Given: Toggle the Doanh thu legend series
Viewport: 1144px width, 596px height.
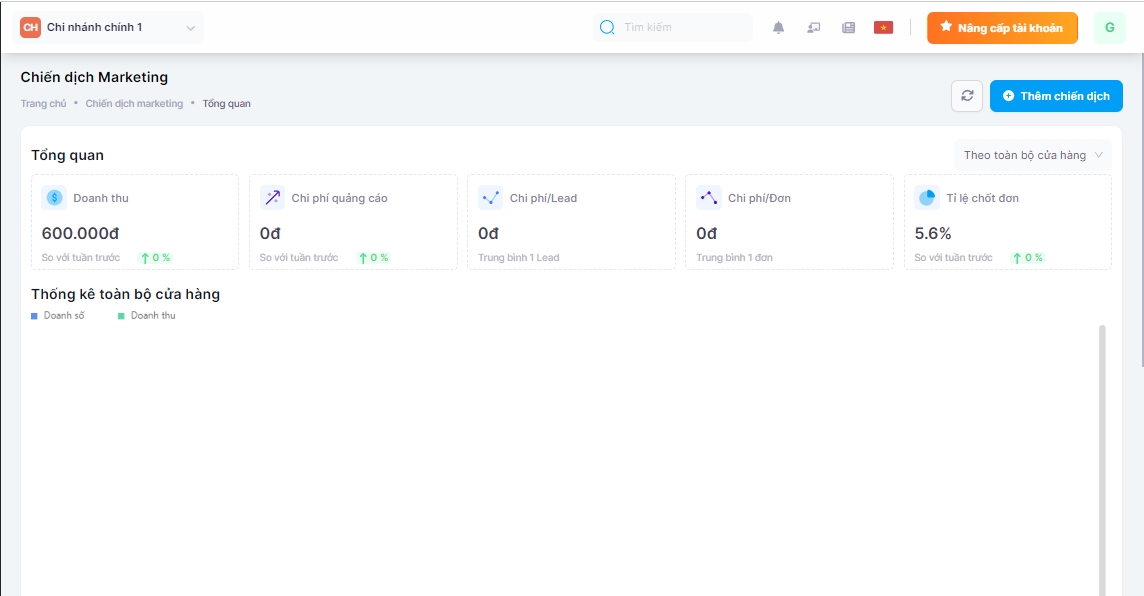Looking at the screenshot, I should coord(146,316).
